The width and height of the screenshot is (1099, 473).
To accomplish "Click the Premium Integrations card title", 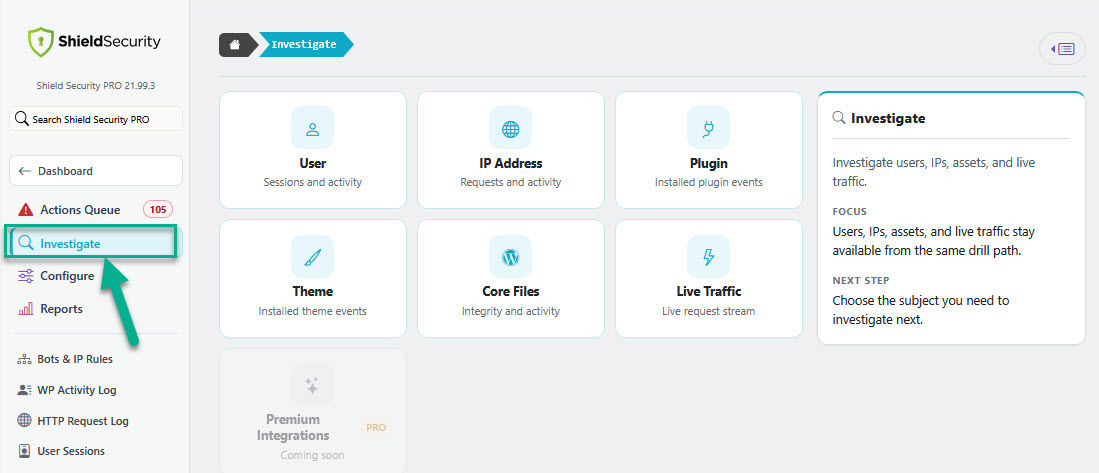I will point(293,427).
